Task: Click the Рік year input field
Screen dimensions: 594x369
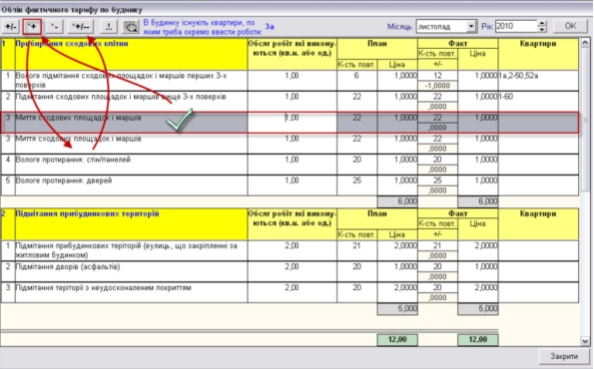Action: tap(516, 27)
